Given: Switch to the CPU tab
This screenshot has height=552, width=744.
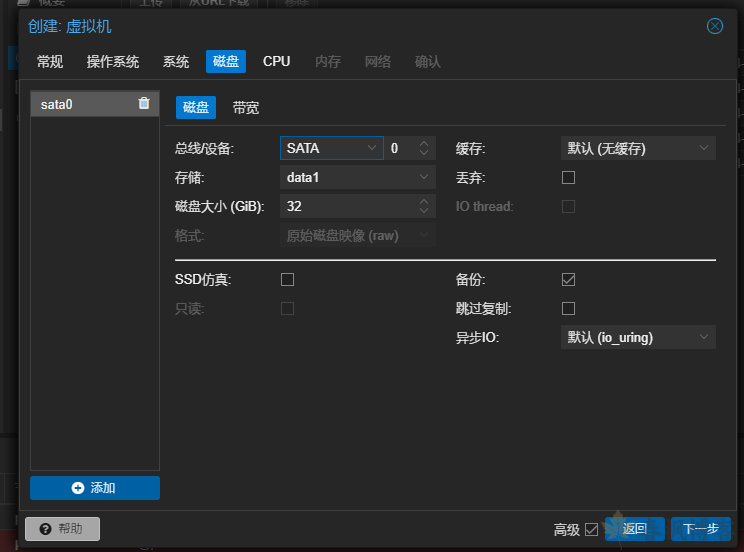Looking at the screenshot, I should (x=277, y=62).
